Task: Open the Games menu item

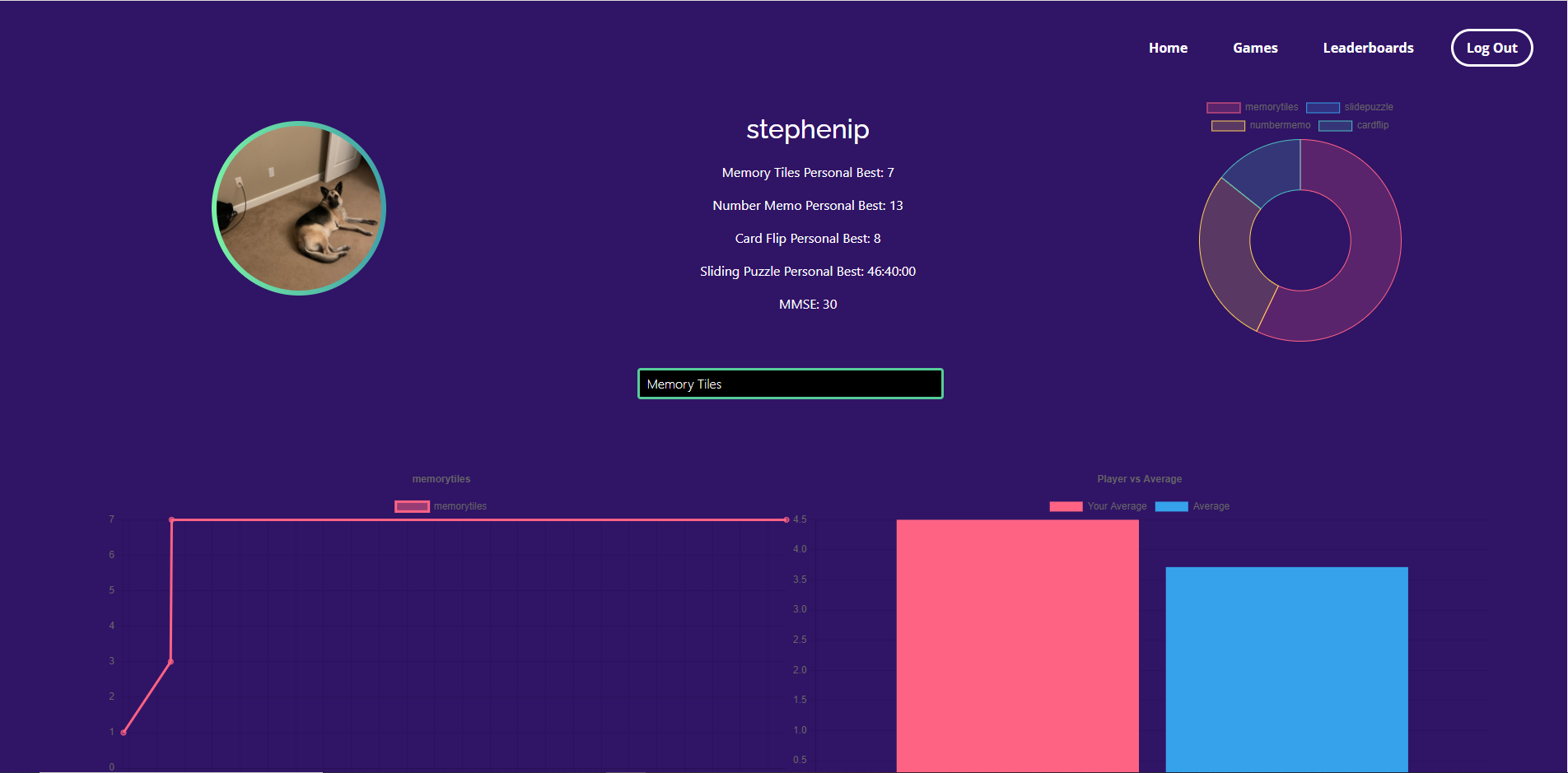Action: point(1255,48)
